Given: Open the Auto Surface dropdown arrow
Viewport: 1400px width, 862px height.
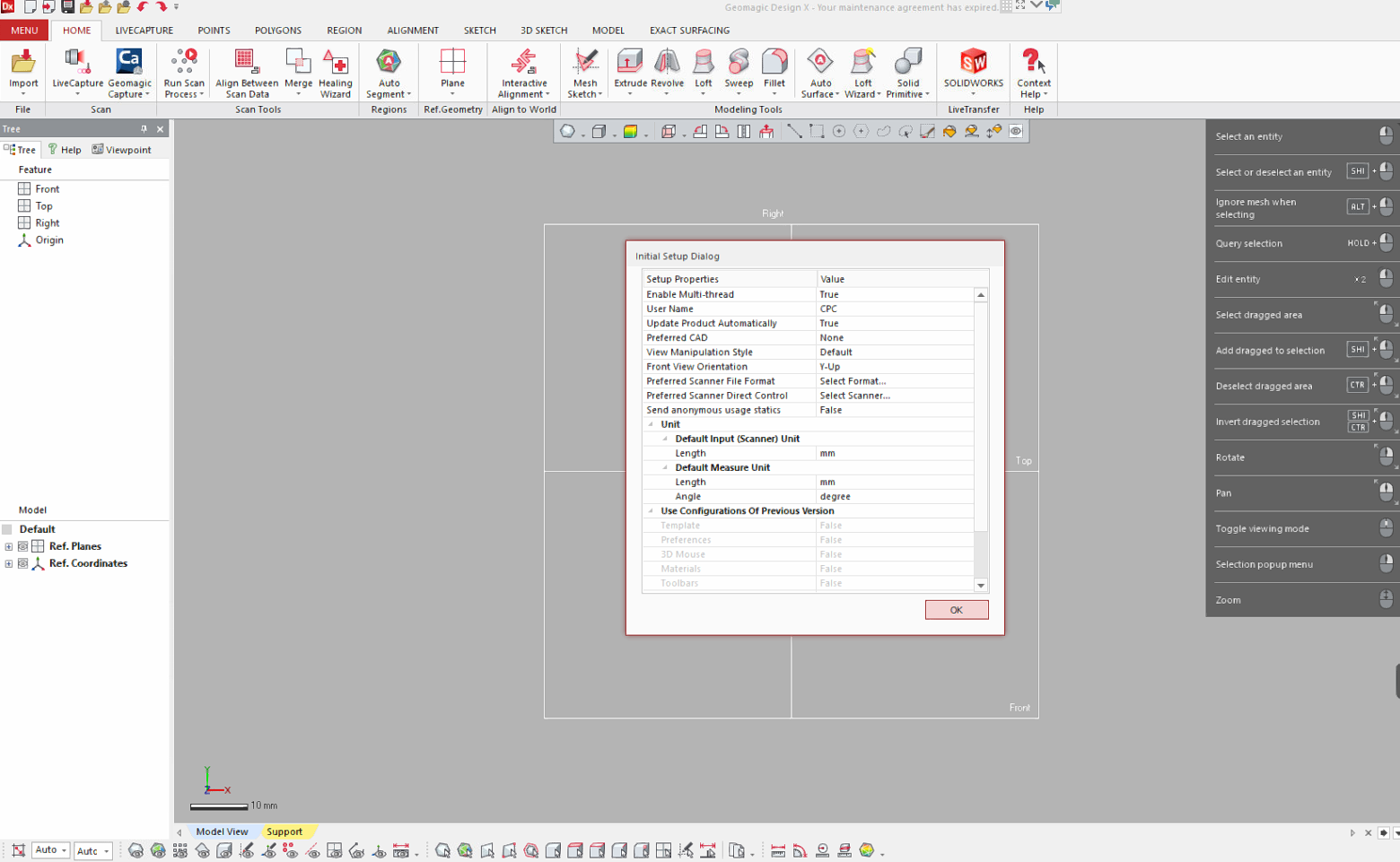Looking at the screenshot, I should [x=837, y=94].
